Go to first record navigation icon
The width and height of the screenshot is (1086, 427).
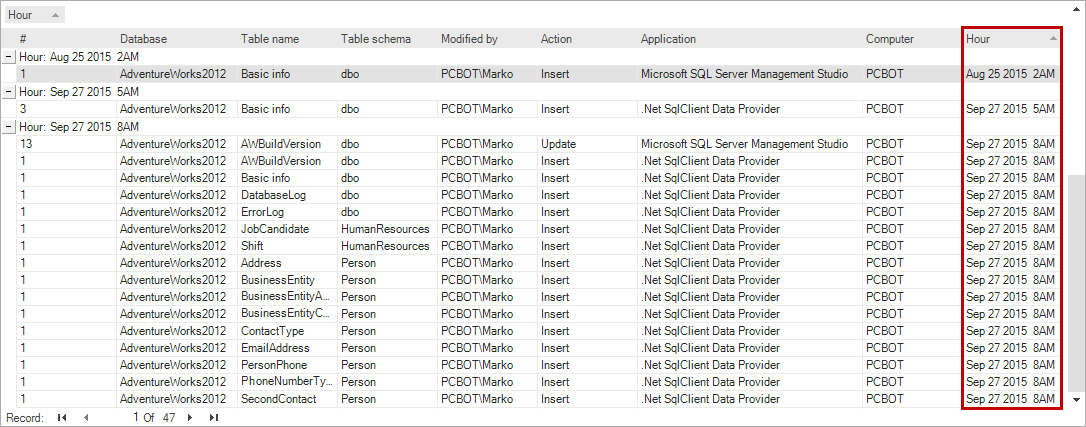click(62, 417)
